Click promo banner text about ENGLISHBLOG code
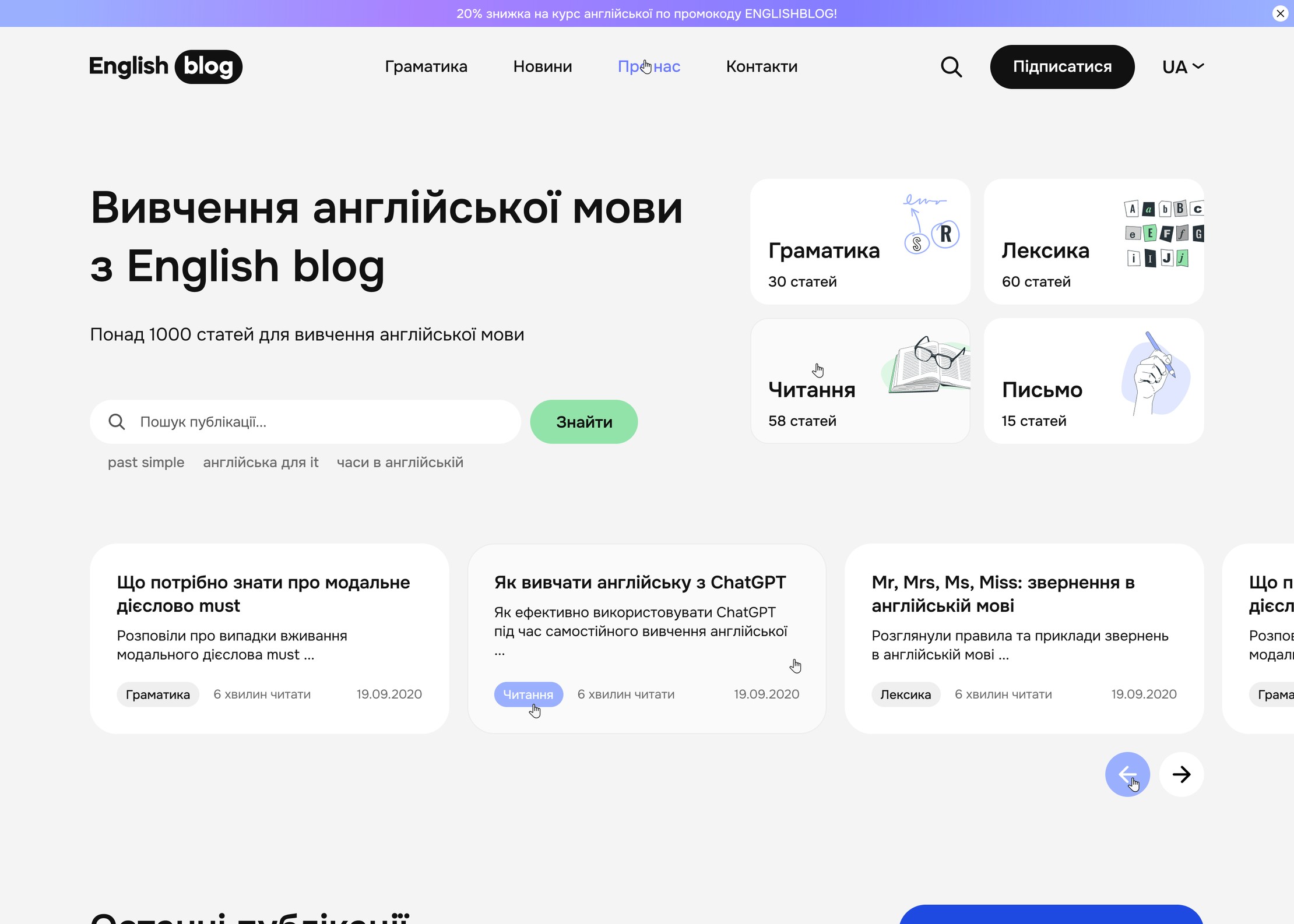The height and width of the screenshot is (924, 1294). (x=646, y=13)
